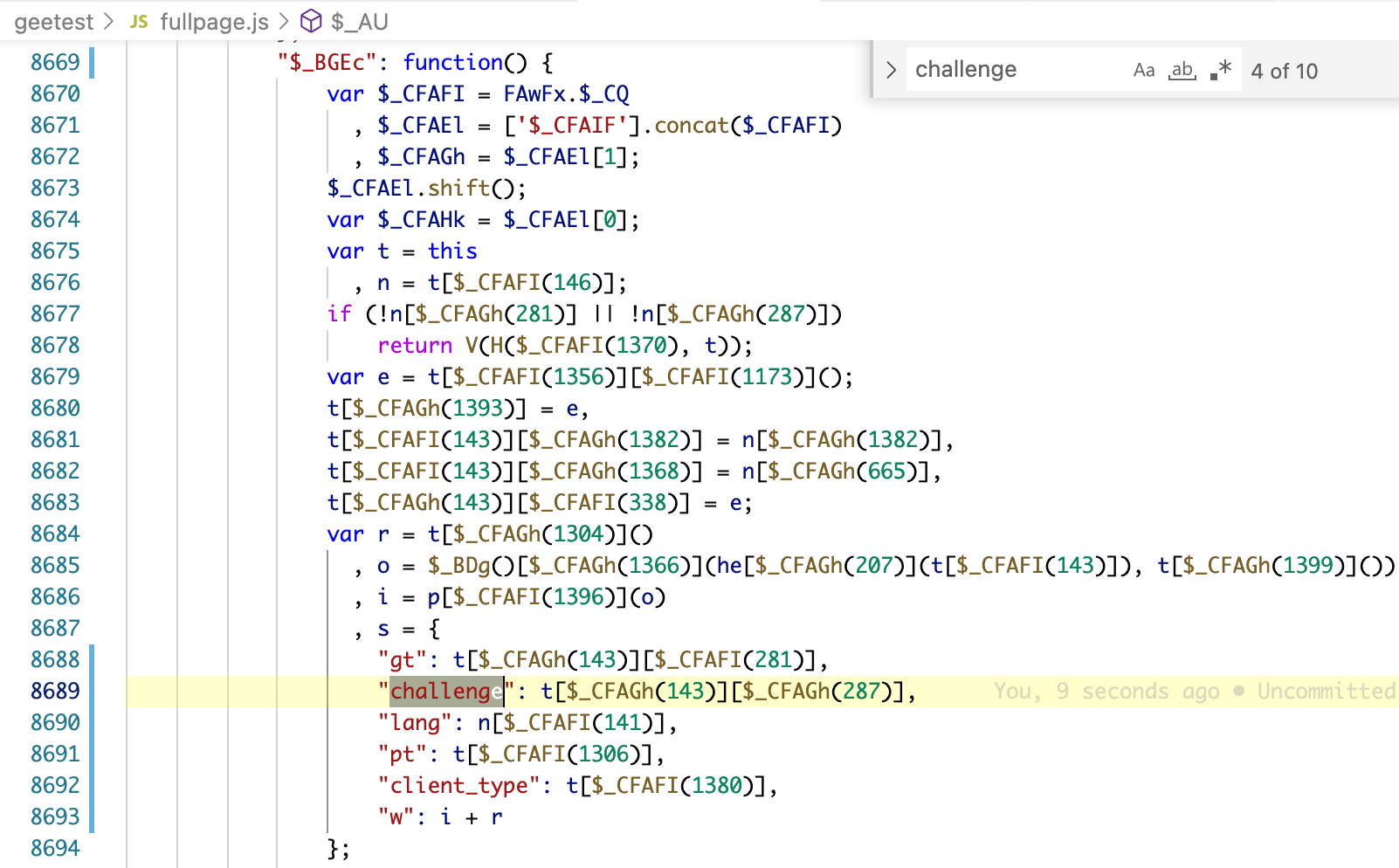Click the git blame 'You, 9 seconds ago' annotation
The height and width of the screenshot is (868, 1399).
click(1106, 691)
